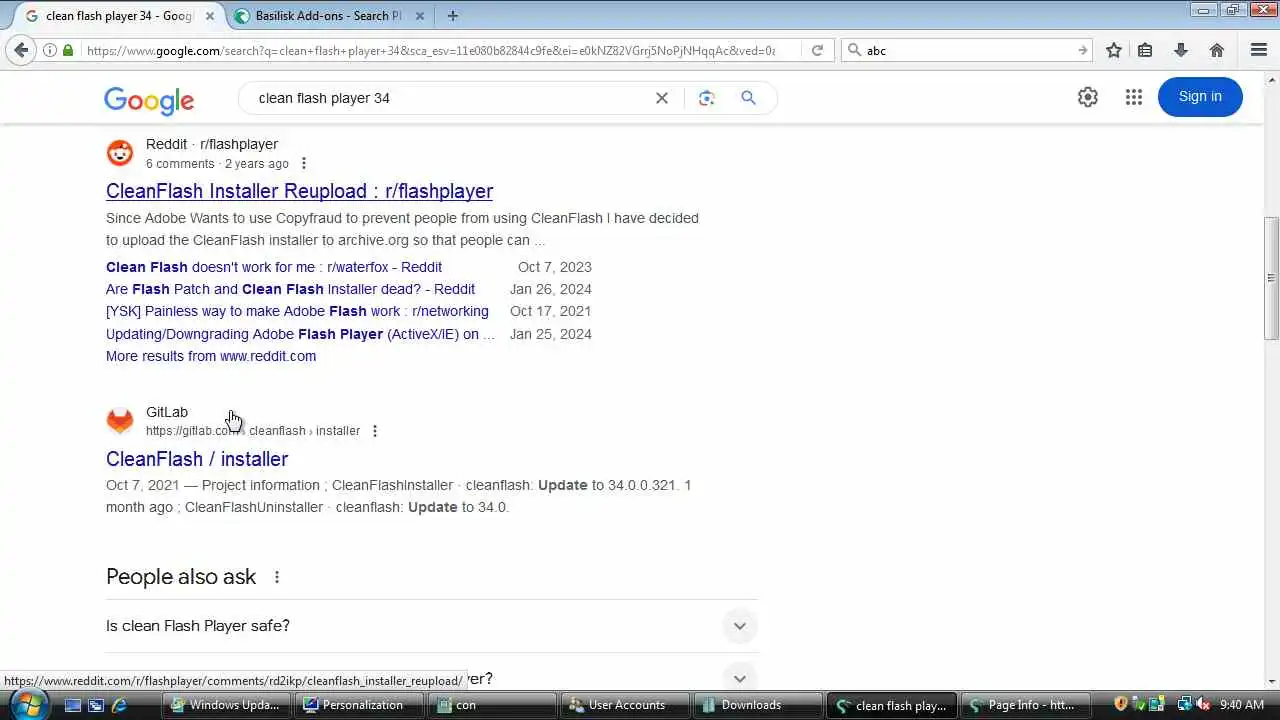Screen dimensions: 1280x720
Task: Click the browser URL address field
Action: [430, 50]
